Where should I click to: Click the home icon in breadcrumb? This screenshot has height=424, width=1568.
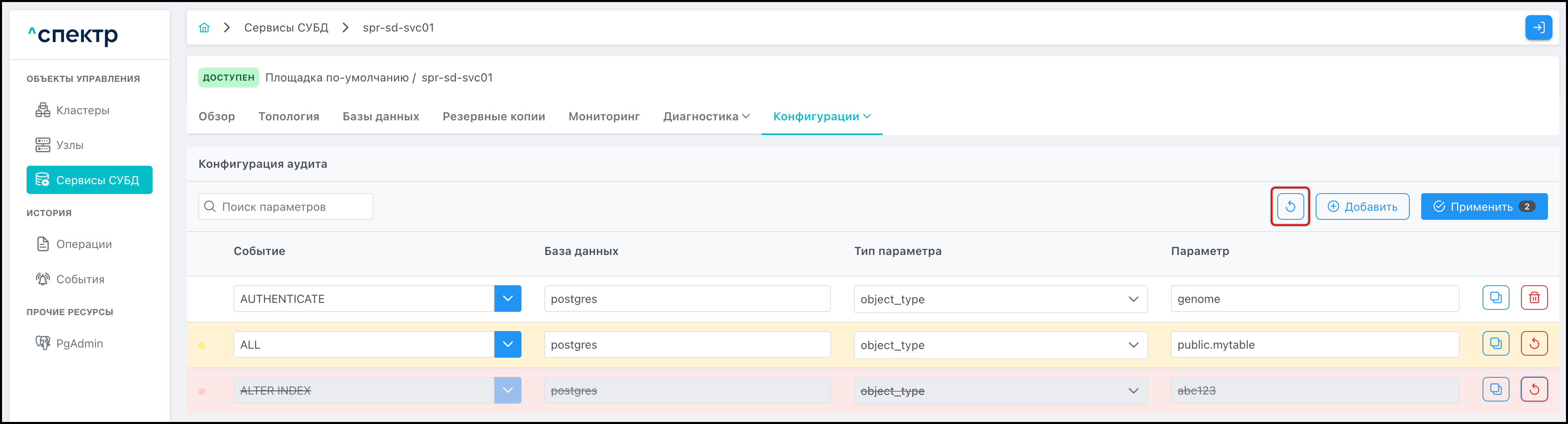click(204, 27)
